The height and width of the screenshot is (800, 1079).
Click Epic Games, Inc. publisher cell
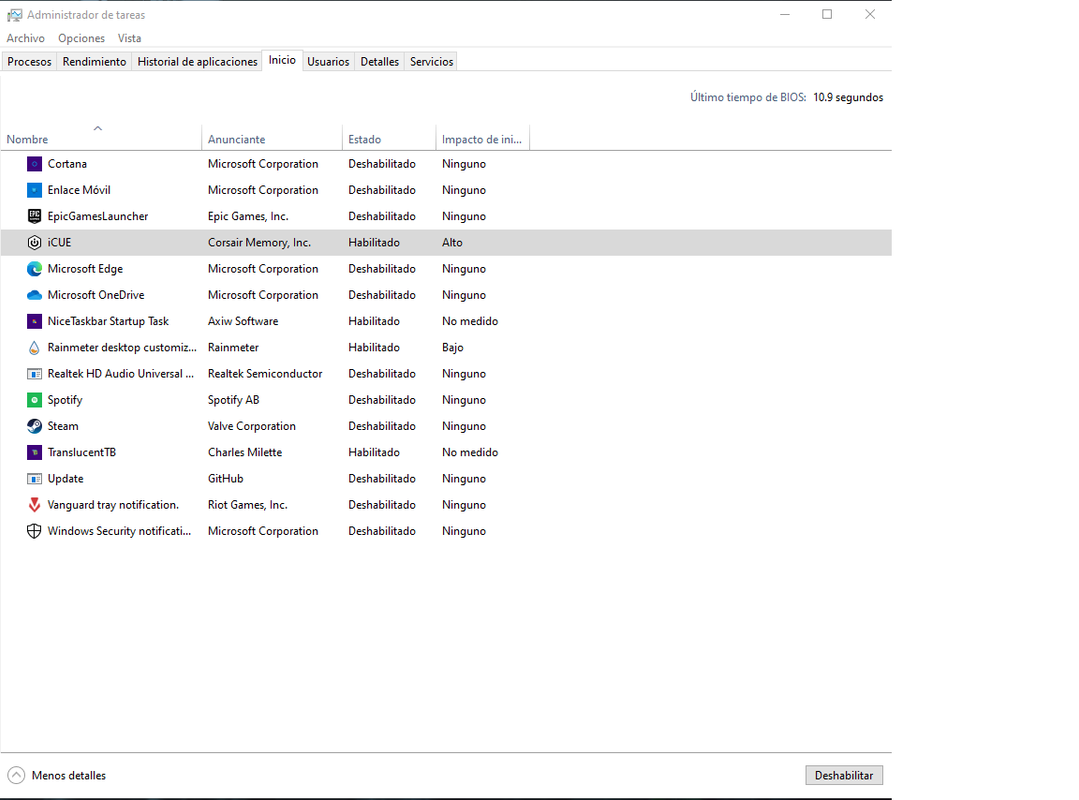click(248, 216)
